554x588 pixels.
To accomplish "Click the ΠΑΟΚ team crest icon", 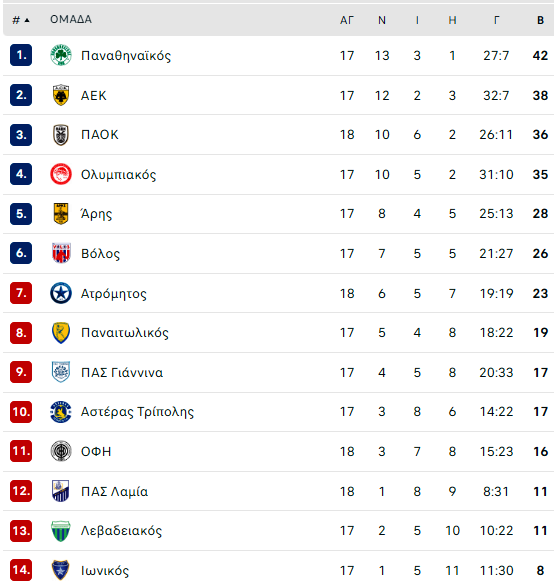I will (x=61, y=135).
